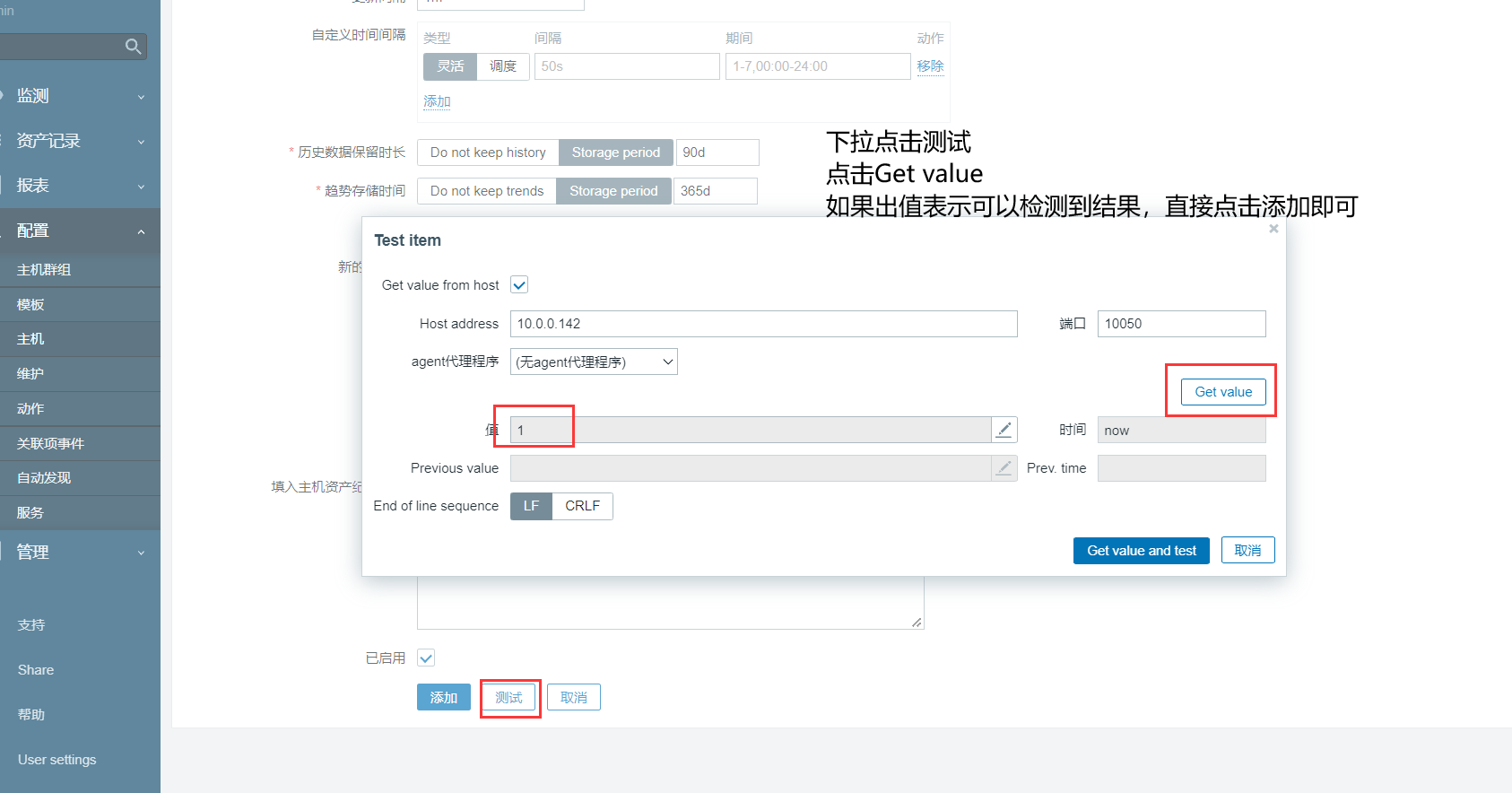Choose Do not keep history option
The image size is (1512, 793).
[x=488, y=152]
